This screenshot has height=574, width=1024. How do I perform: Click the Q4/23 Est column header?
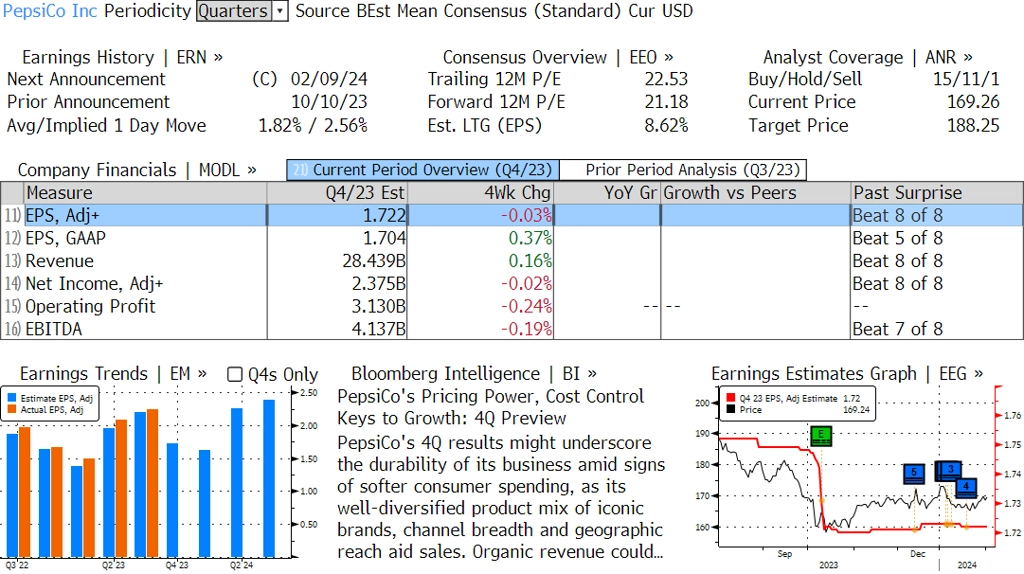(337, 193)
